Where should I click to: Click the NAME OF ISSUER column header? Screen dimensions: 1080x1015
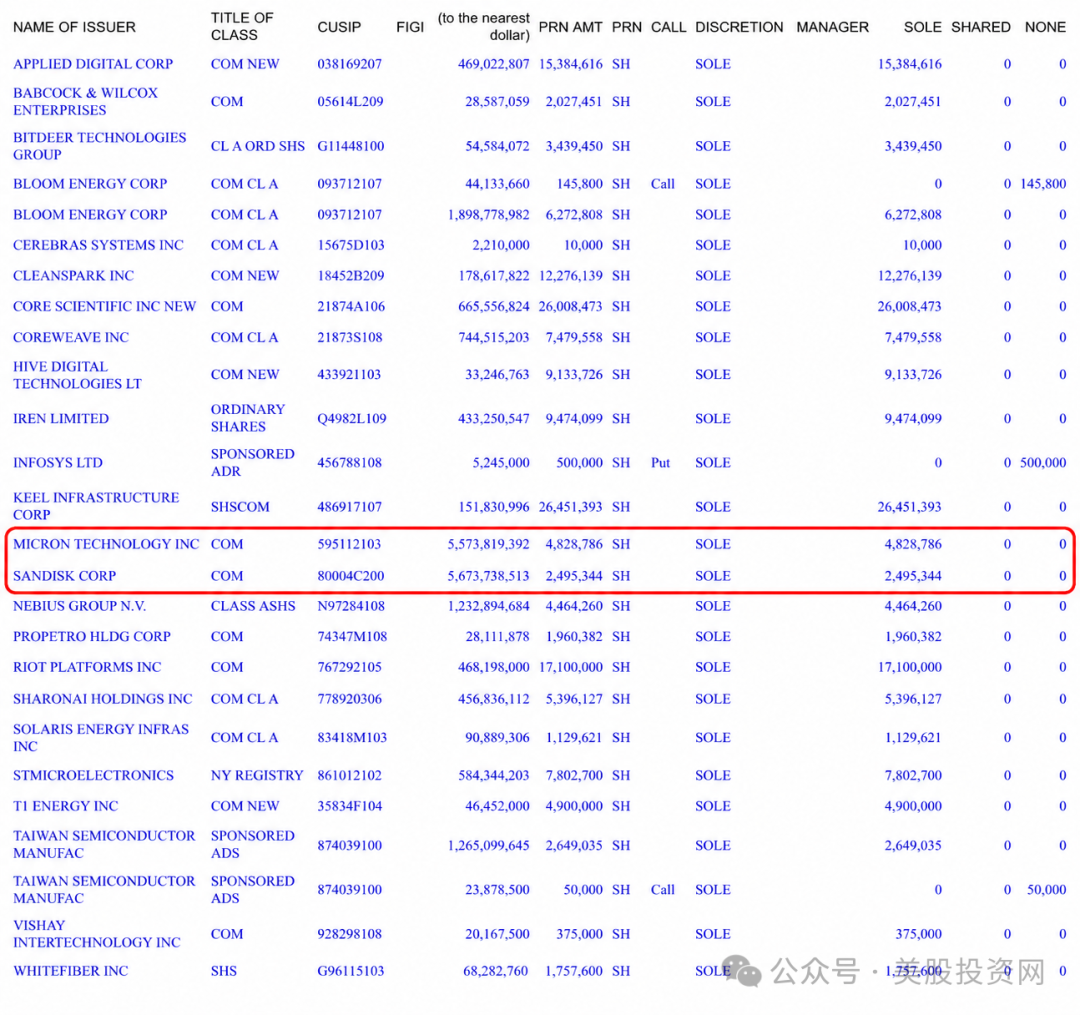[74, 27]
